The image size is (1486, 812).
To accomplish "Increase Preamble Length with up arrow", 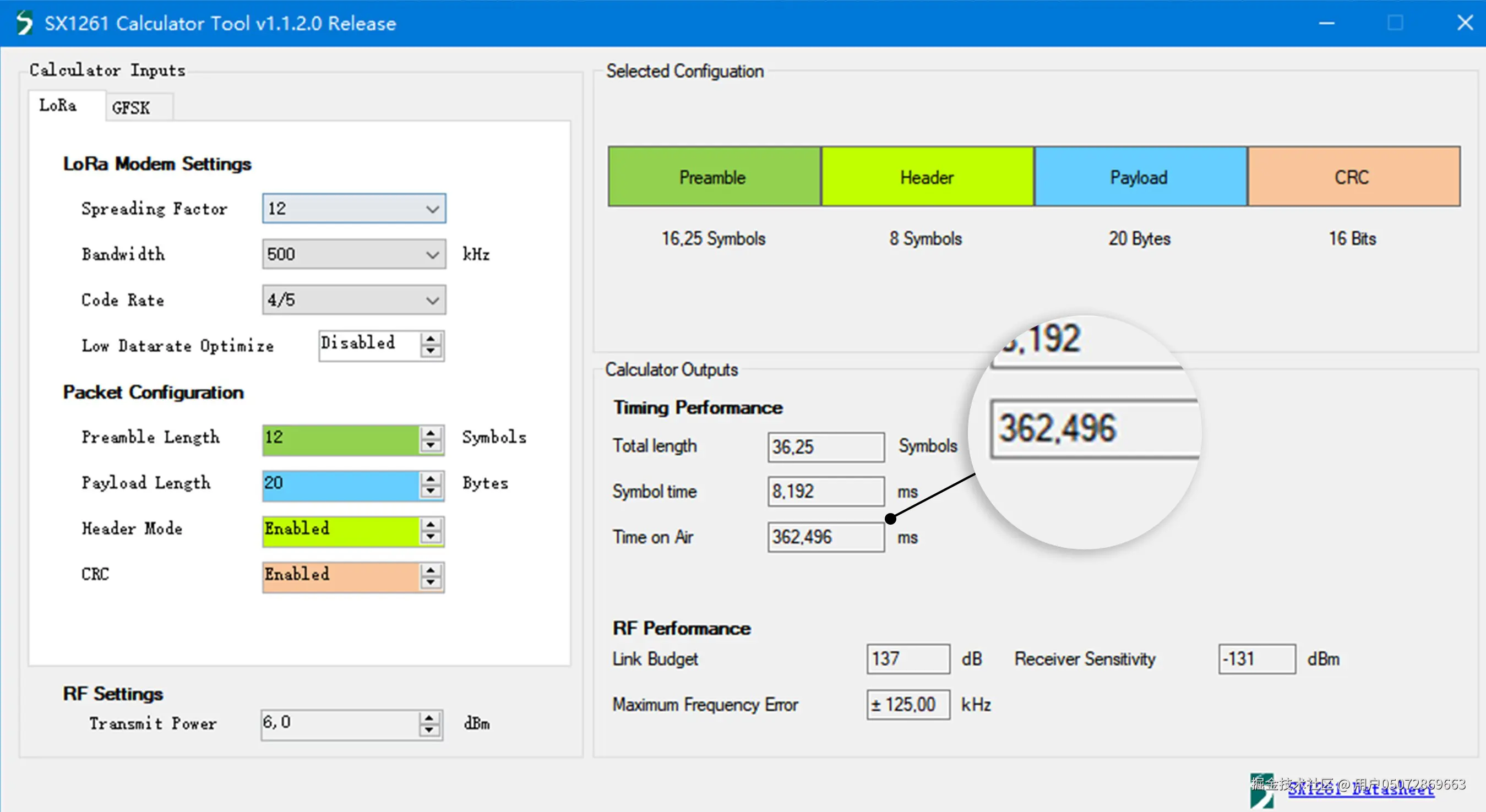I will 431,433.
